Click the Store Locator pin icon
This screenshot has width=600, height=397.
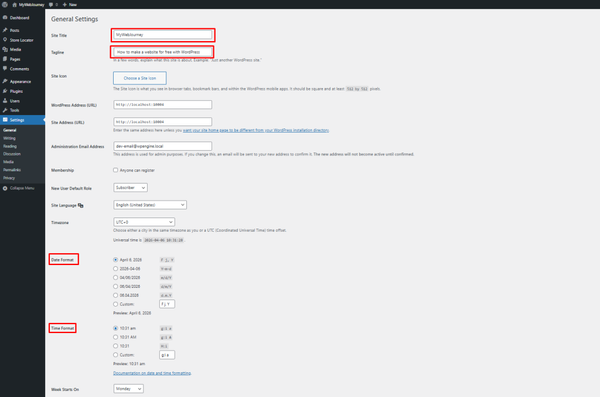click(5, 40)
